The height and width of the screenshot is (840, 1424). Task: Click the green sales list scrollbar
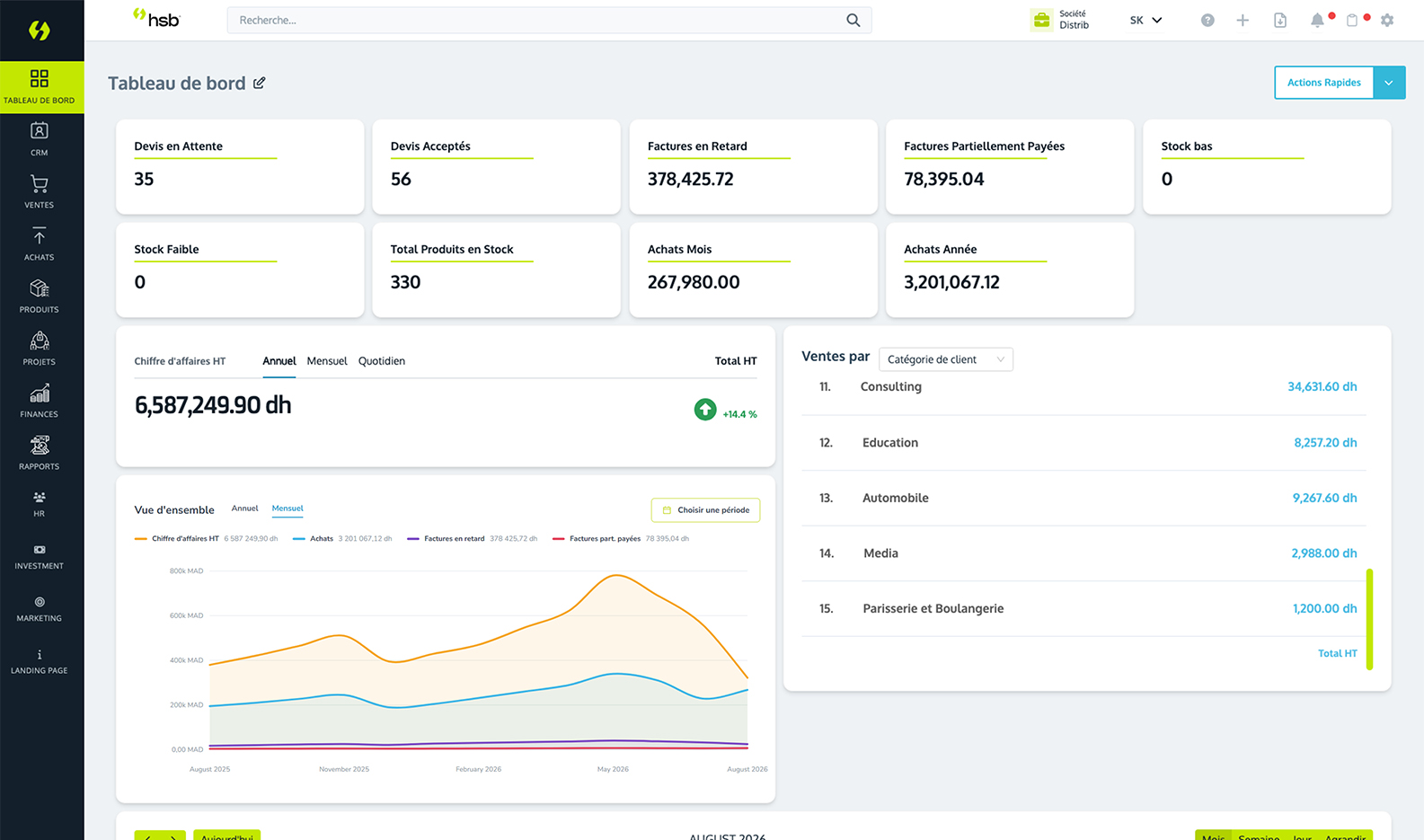[x=1369, y=619]
